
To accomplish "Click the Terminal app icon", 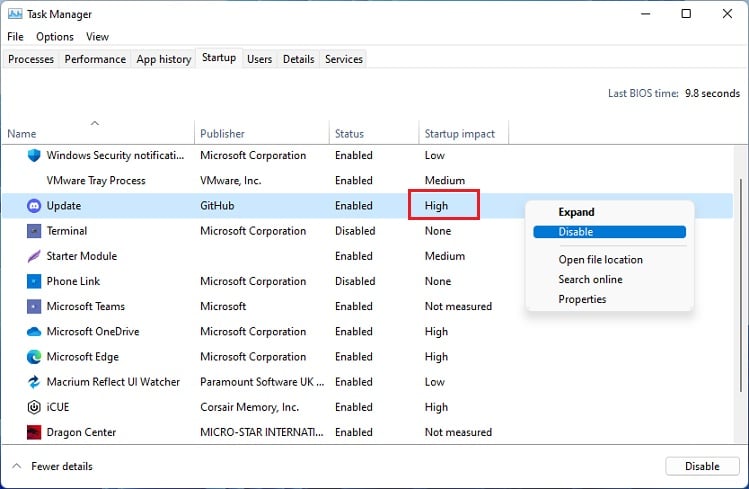I will (x=34, y=231).
